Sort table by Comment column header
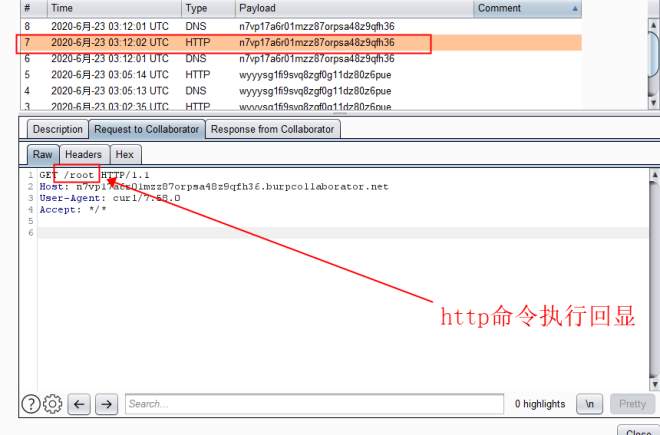660x435 pixels. coord(527,8)
